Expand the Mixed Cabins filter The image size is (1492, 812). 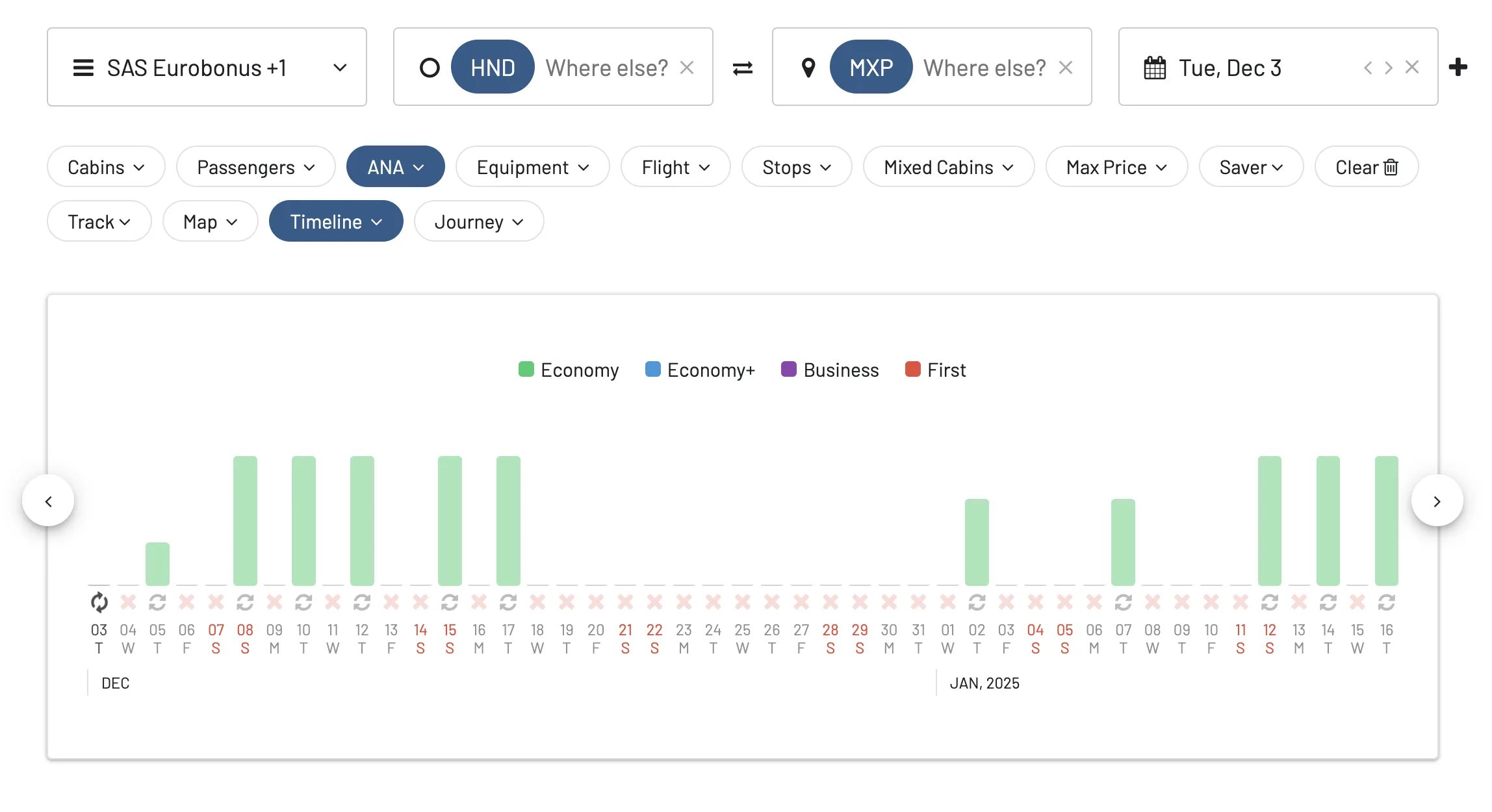point(949,167)
